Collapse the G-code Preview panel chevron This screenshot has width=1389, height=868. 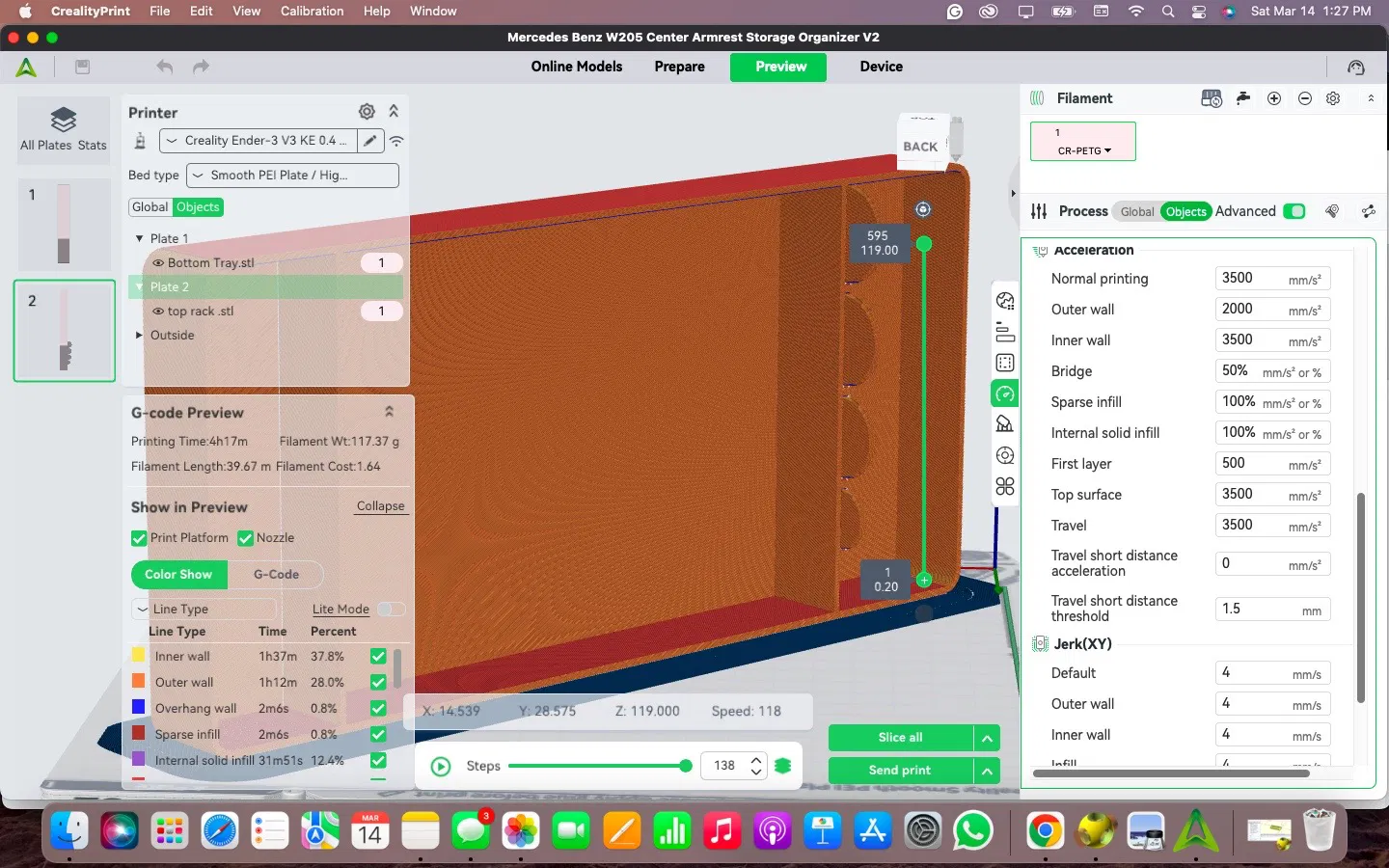(x=390, y=412)
